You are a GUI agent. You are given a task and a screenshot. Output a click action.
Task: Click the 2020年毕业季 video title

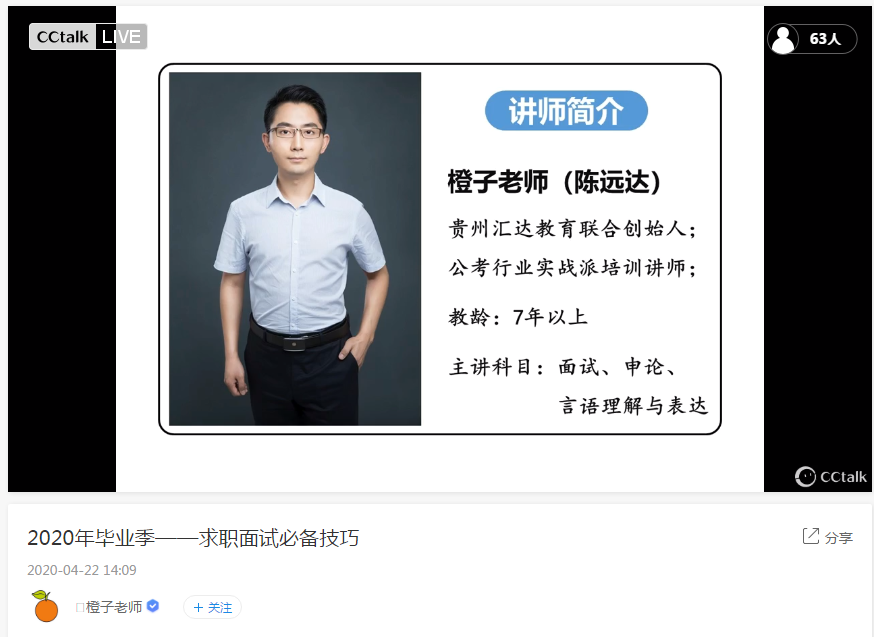coord(193,538)
